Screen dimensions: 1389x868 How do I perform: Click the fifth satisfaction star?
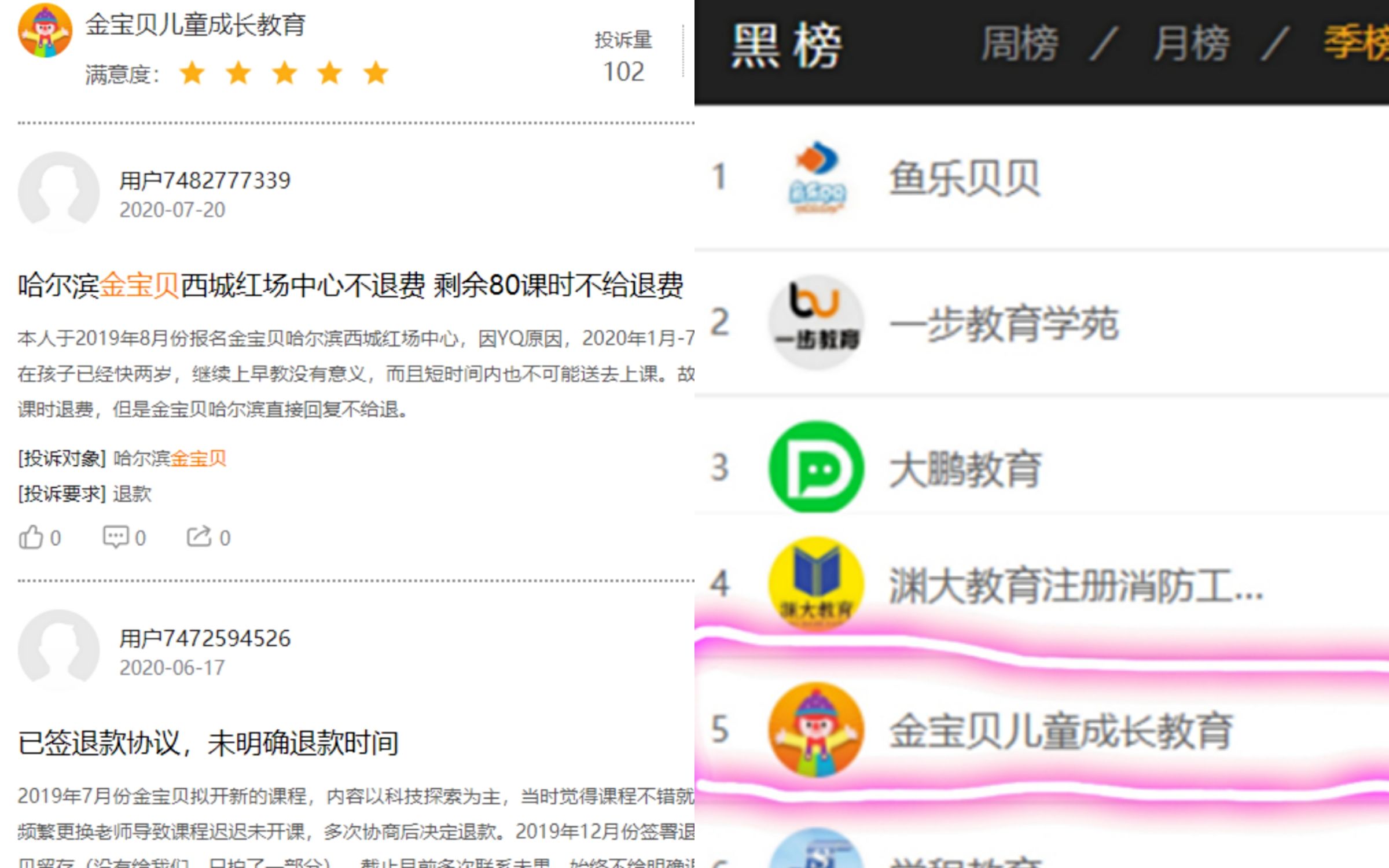click(x=376, y=73)
